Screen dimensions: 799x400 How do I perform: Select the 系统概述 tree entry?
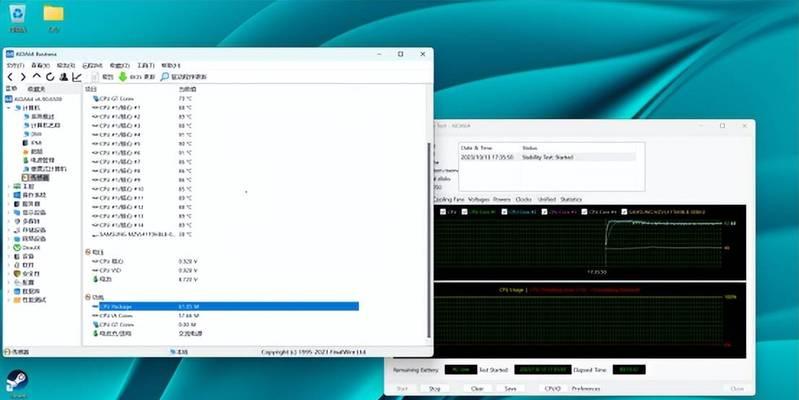(x=39, y=117)
